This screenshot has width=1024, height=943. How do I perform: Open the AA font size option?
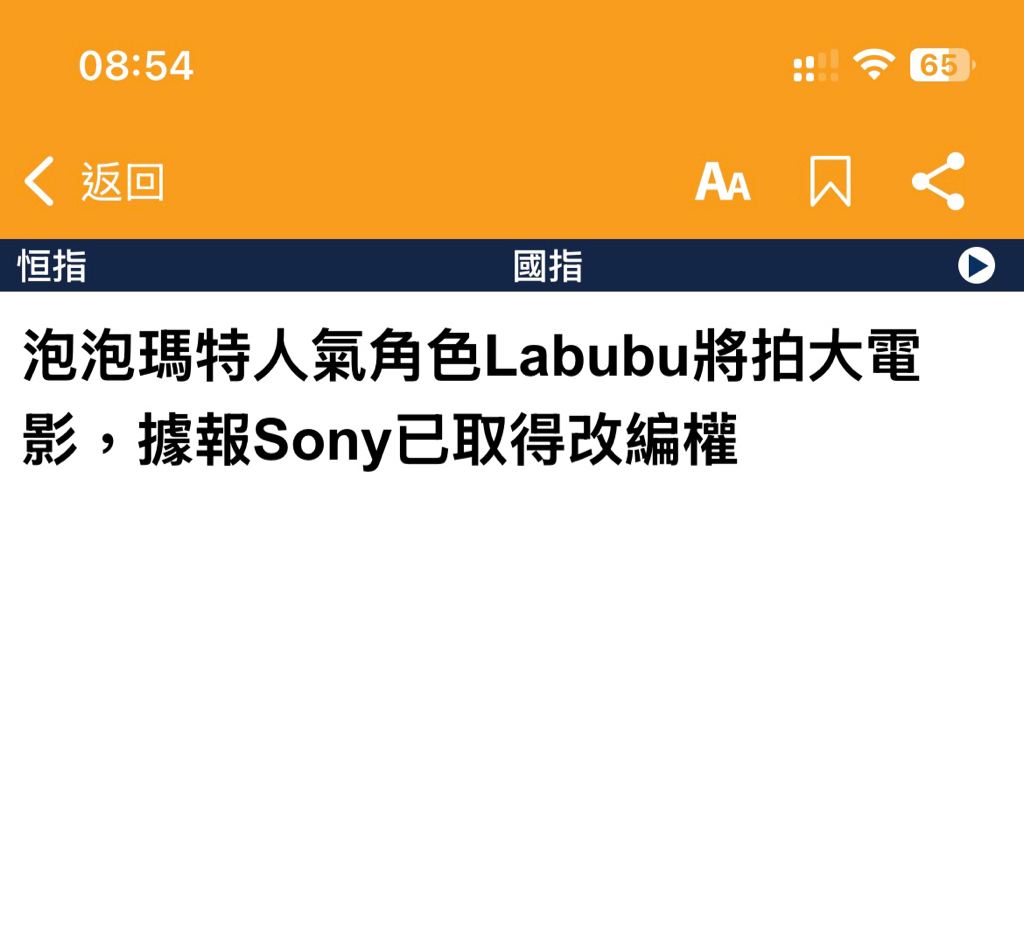[x=723, y=182]
